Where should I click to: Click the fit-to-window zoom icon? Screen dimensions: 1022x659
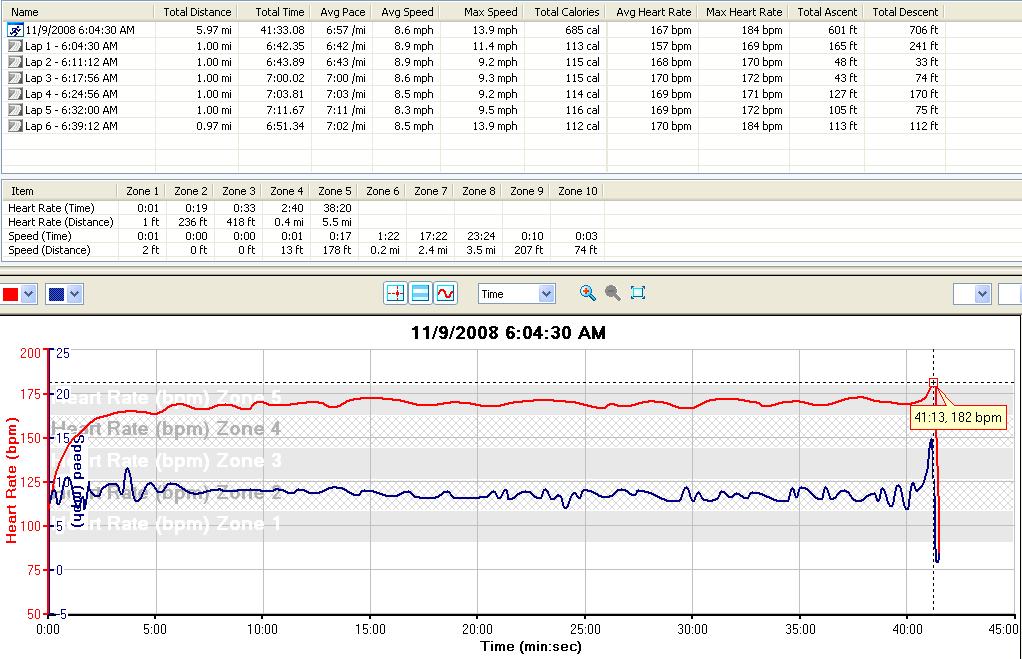pyautogui.click(x=638, y=293)
